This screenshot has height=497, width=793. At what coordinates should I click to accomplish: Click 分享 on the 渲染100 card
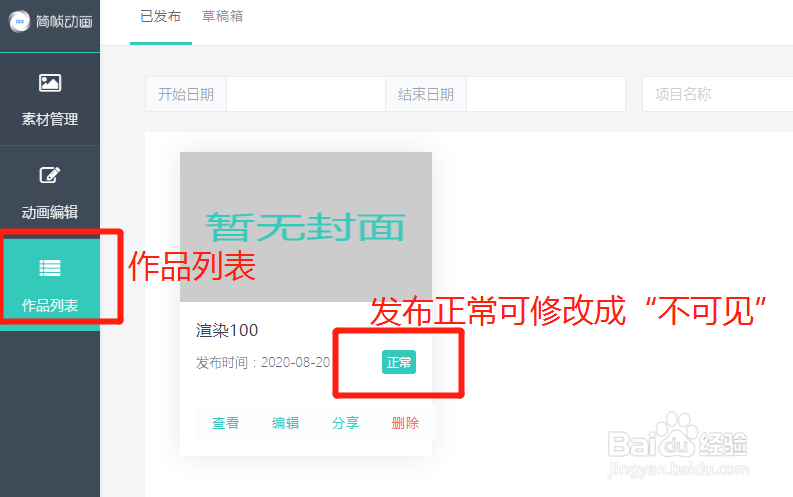click(x=345, y=423)
